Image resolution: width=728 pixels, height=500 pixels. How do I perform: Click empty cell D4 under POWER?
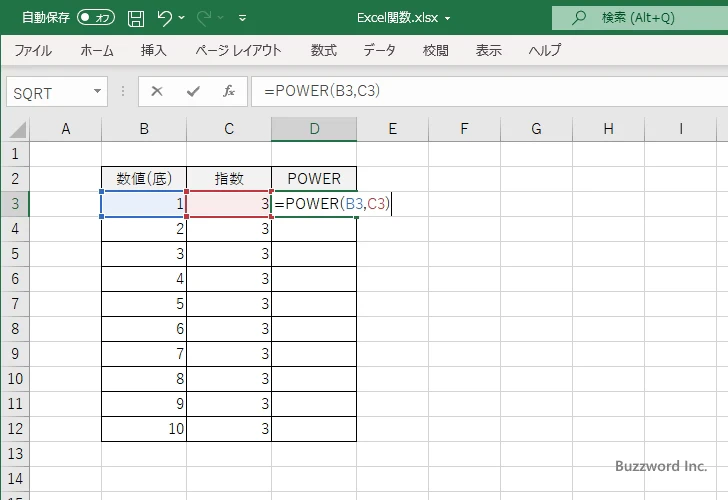point(314,229)
